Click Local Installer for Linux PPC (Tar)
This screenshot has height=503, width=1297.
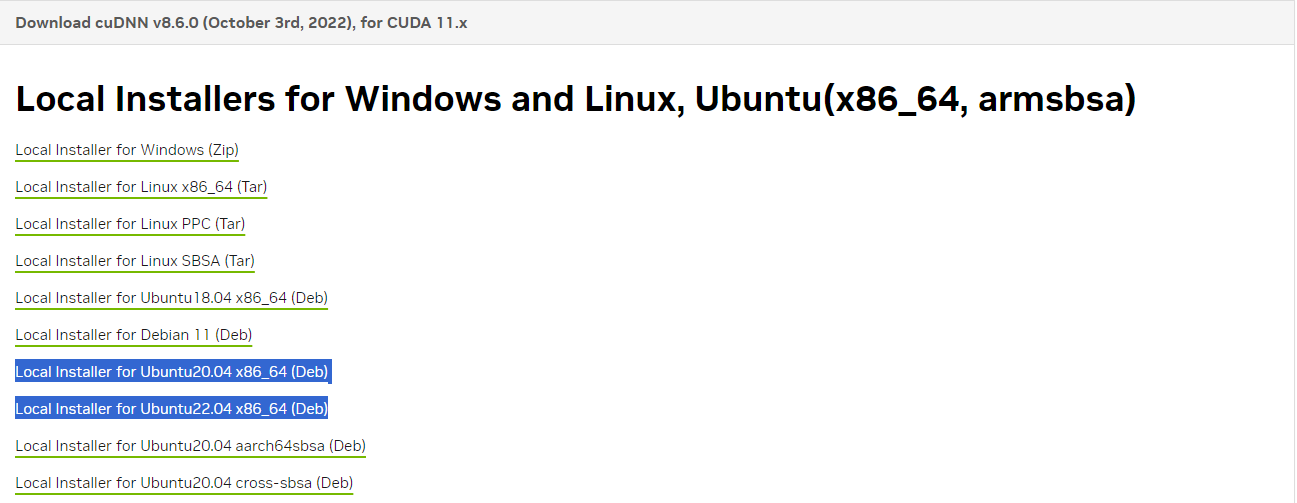(x=130, y=224)
